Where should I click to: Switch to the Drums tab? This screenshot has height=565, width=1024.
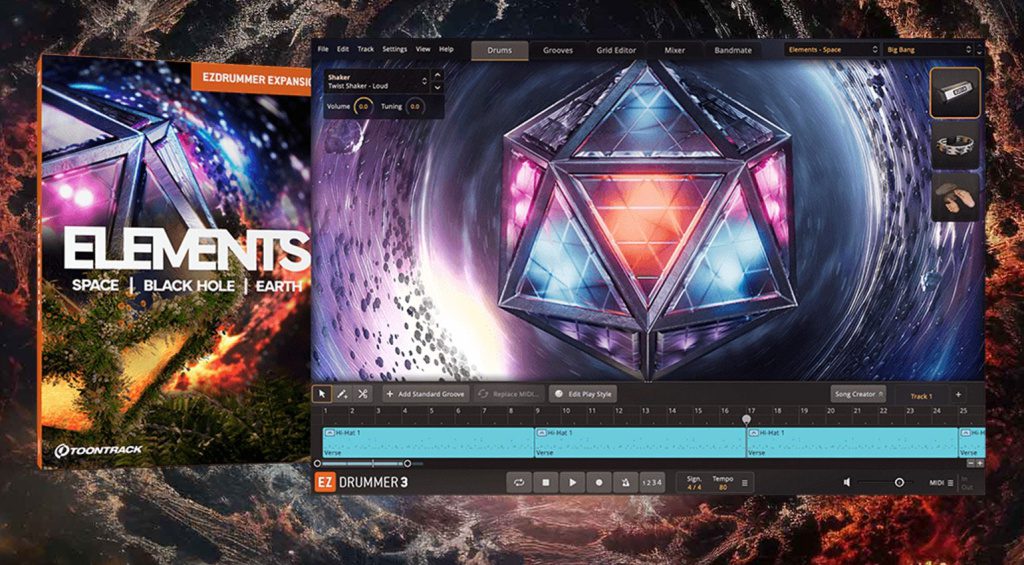point(500,50)
